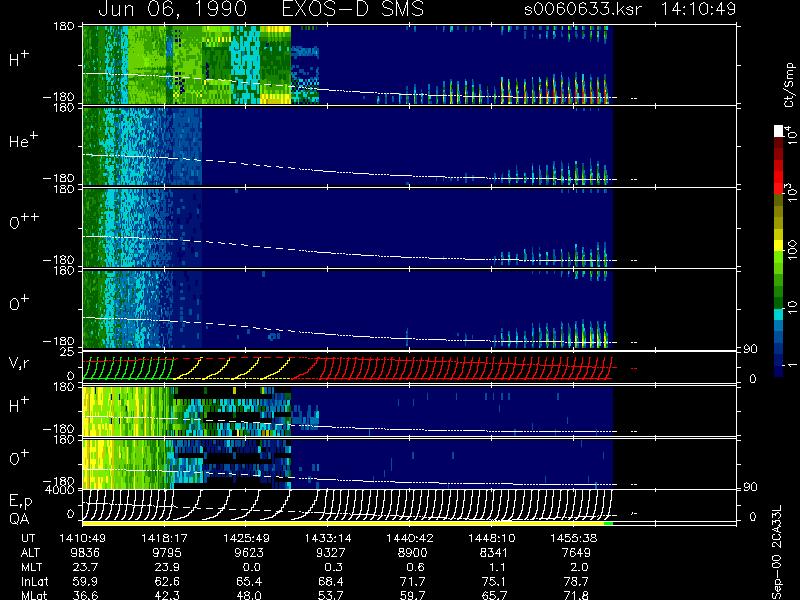Click the red band of the color bar

[779, 176]
